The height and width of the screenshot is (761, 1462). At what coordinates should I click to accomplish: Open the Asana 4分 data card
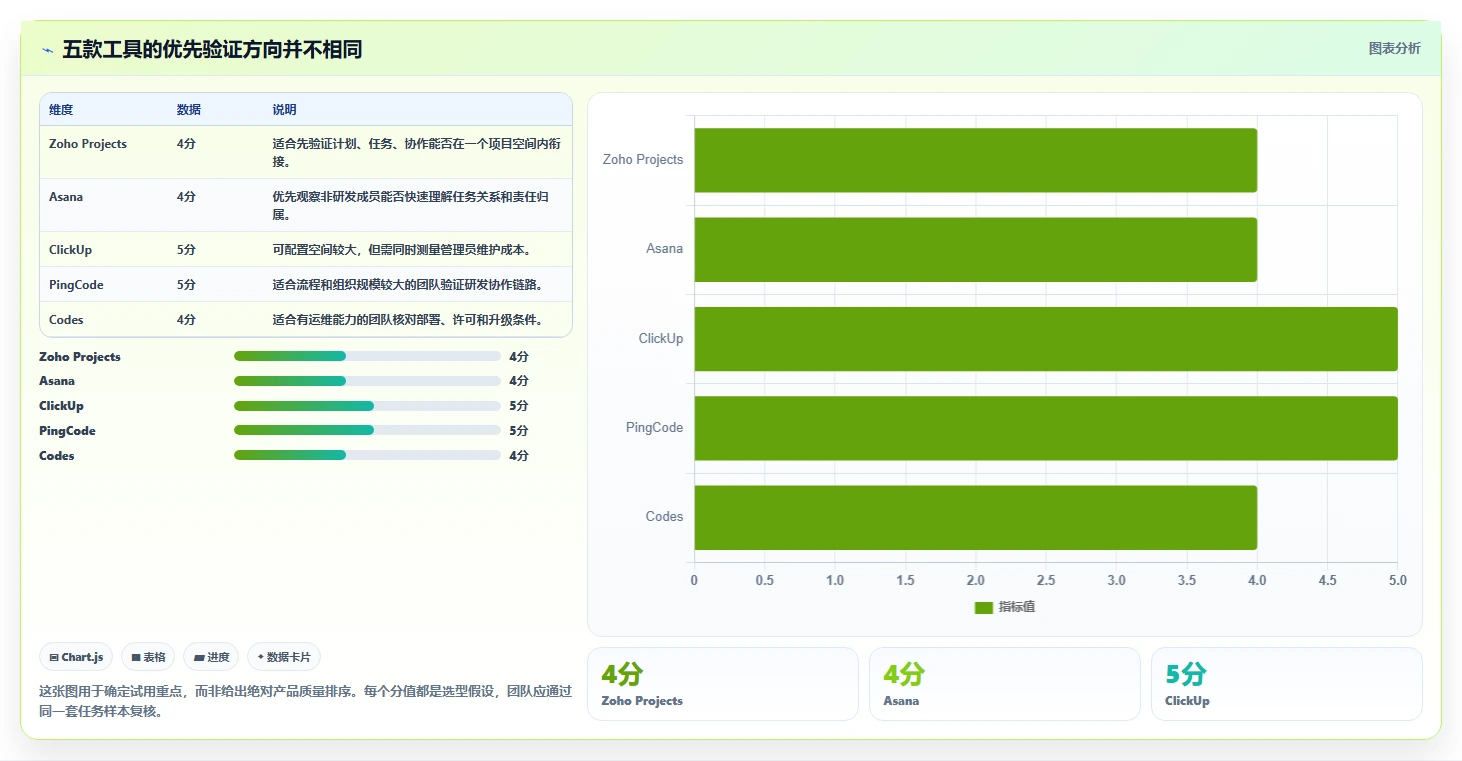(1005, 684)
